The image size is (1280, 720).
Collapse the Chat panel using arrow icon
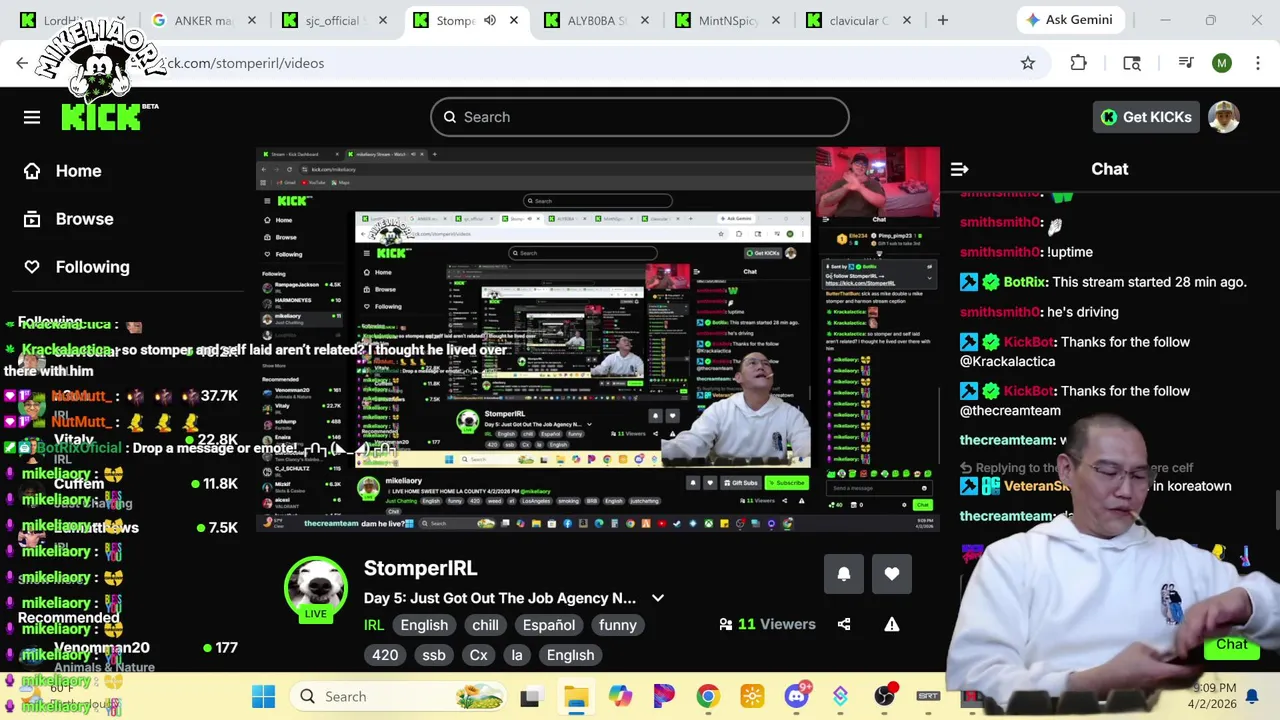(959, 169)
